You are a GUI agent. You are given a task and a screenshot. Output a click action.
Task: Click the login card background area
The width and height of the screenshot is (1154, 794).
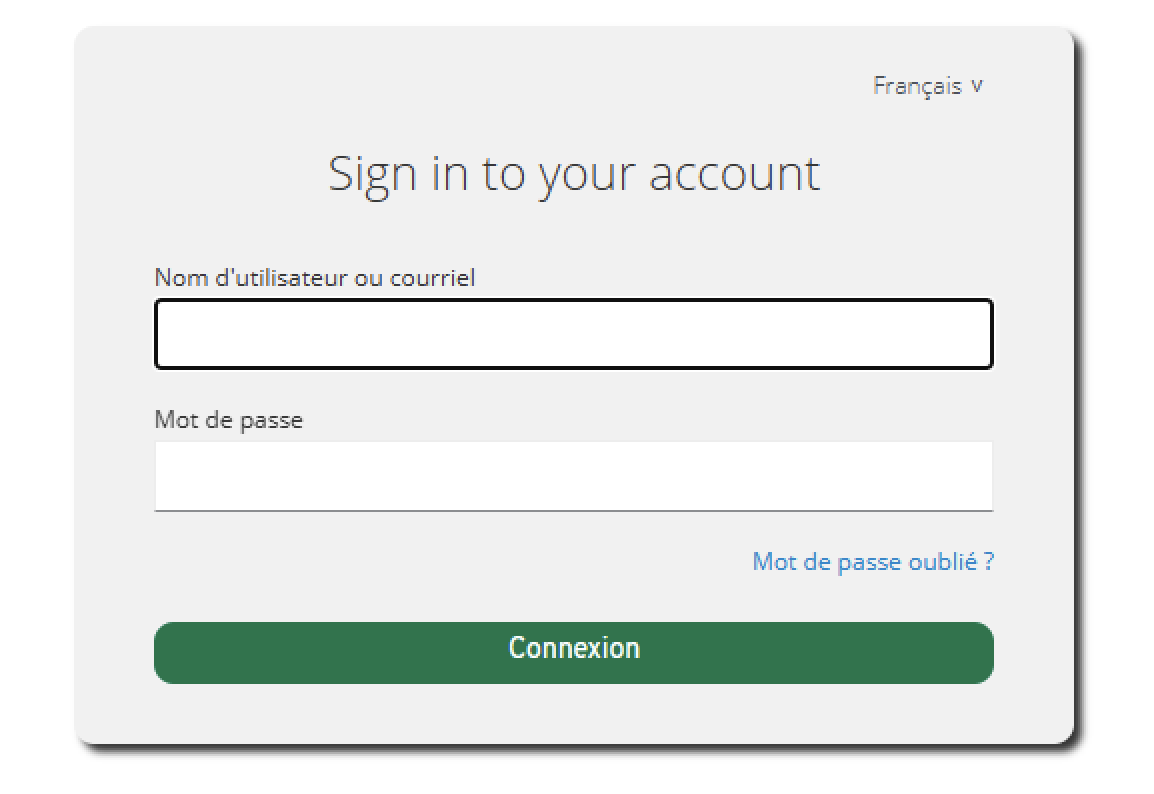[573, 715]
